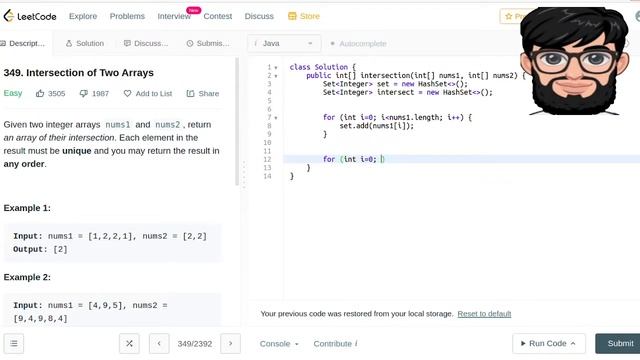Image resolution: width=640 pixels, height=360 pixels.
Task: Pick a random problem with shuffle icon
Action: coord(129,343)
